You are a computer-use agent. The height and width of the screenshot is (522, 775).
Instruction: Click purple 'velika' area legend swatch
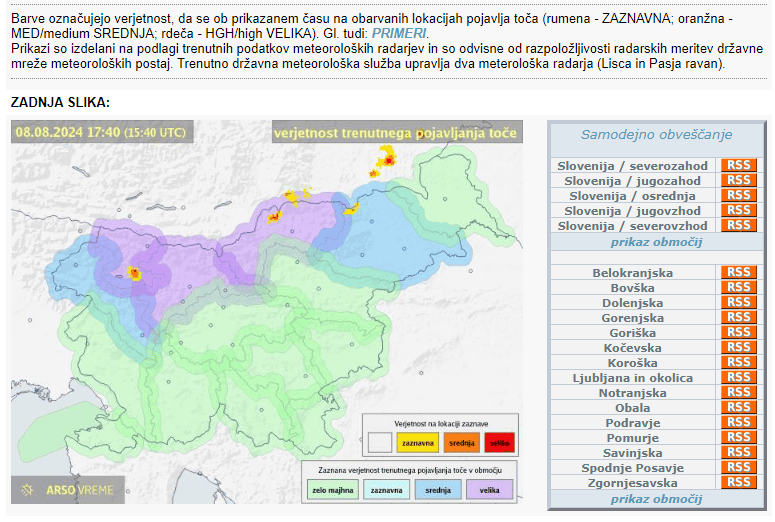(x=489, y=489)
